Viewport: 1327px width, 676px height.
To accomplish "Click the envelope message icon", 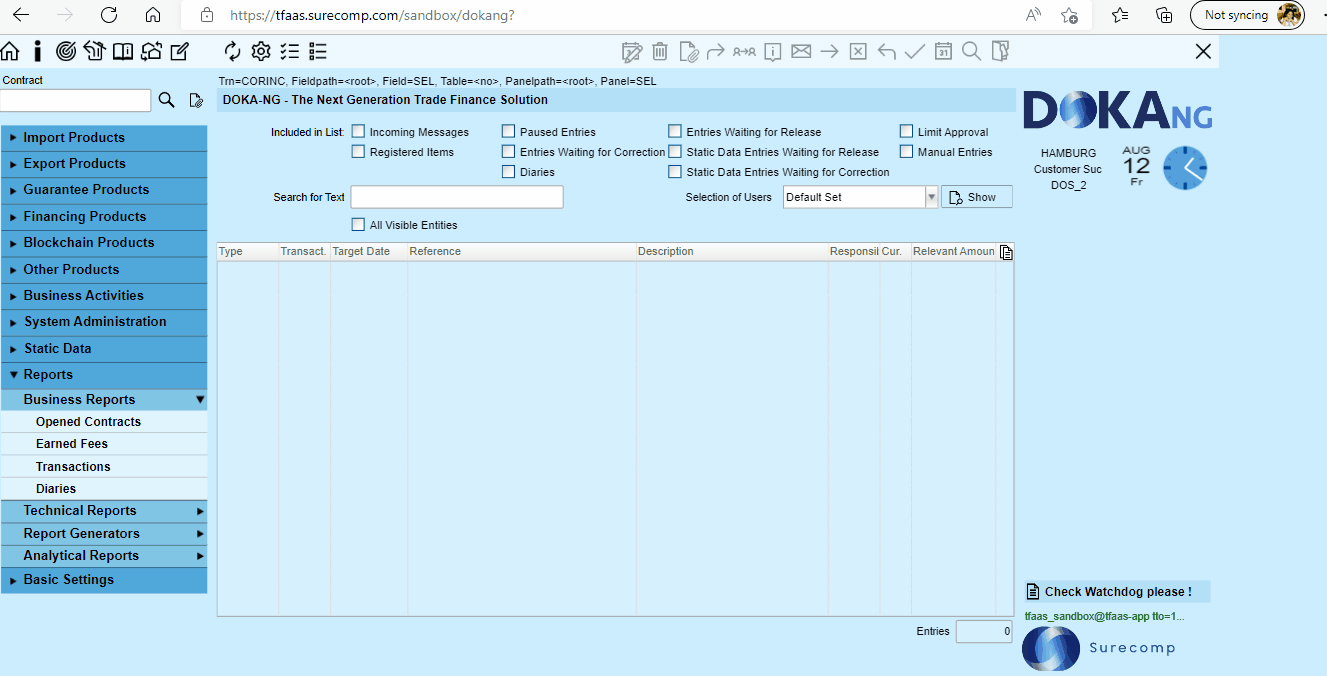I will [801, 51].
